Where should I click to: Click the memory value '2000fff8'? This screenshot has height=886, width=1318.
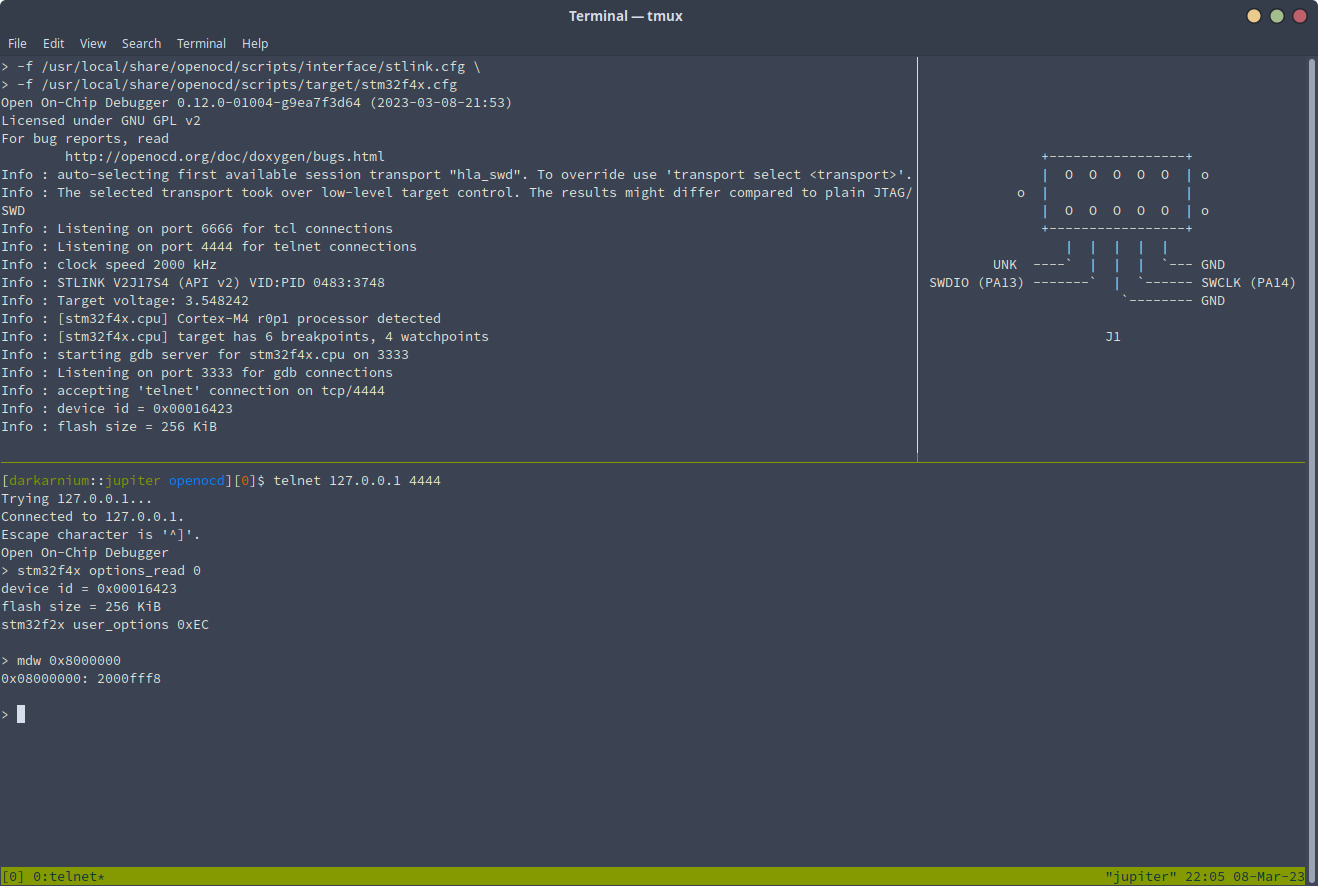(x=129, y=679)
